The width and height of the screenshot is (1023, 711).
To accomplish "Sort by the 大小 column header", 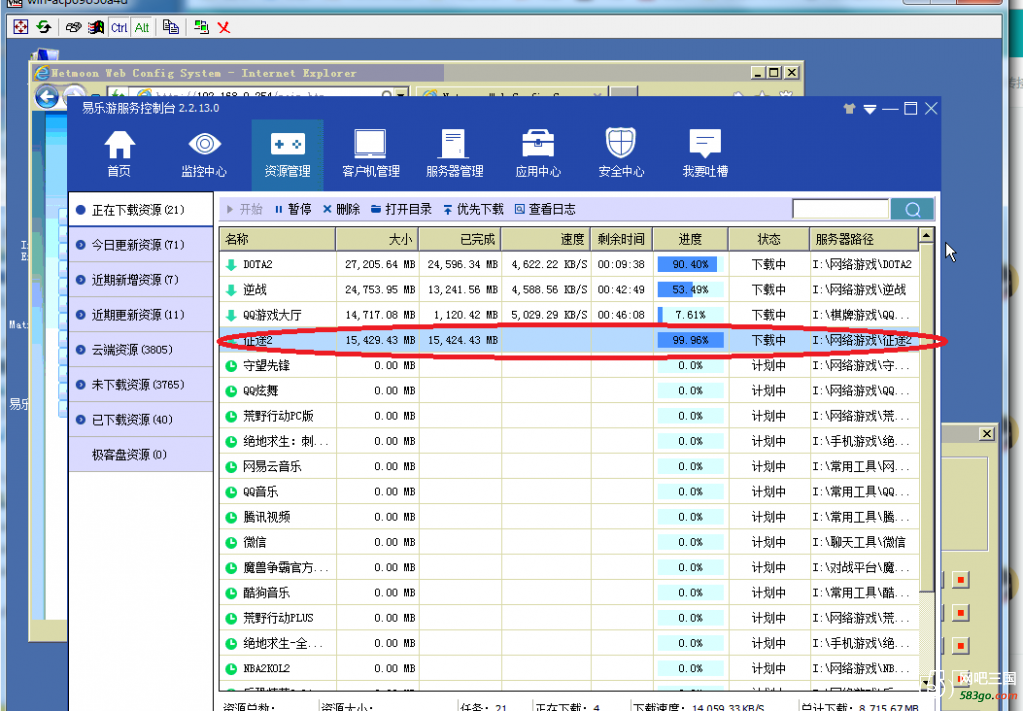I will click(377, 239).
